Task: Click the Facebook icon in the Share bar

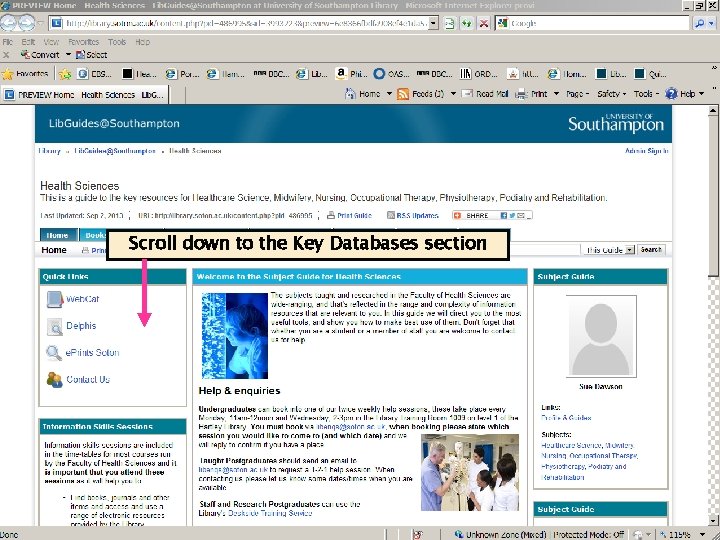Action: click(x=504, y=215)
